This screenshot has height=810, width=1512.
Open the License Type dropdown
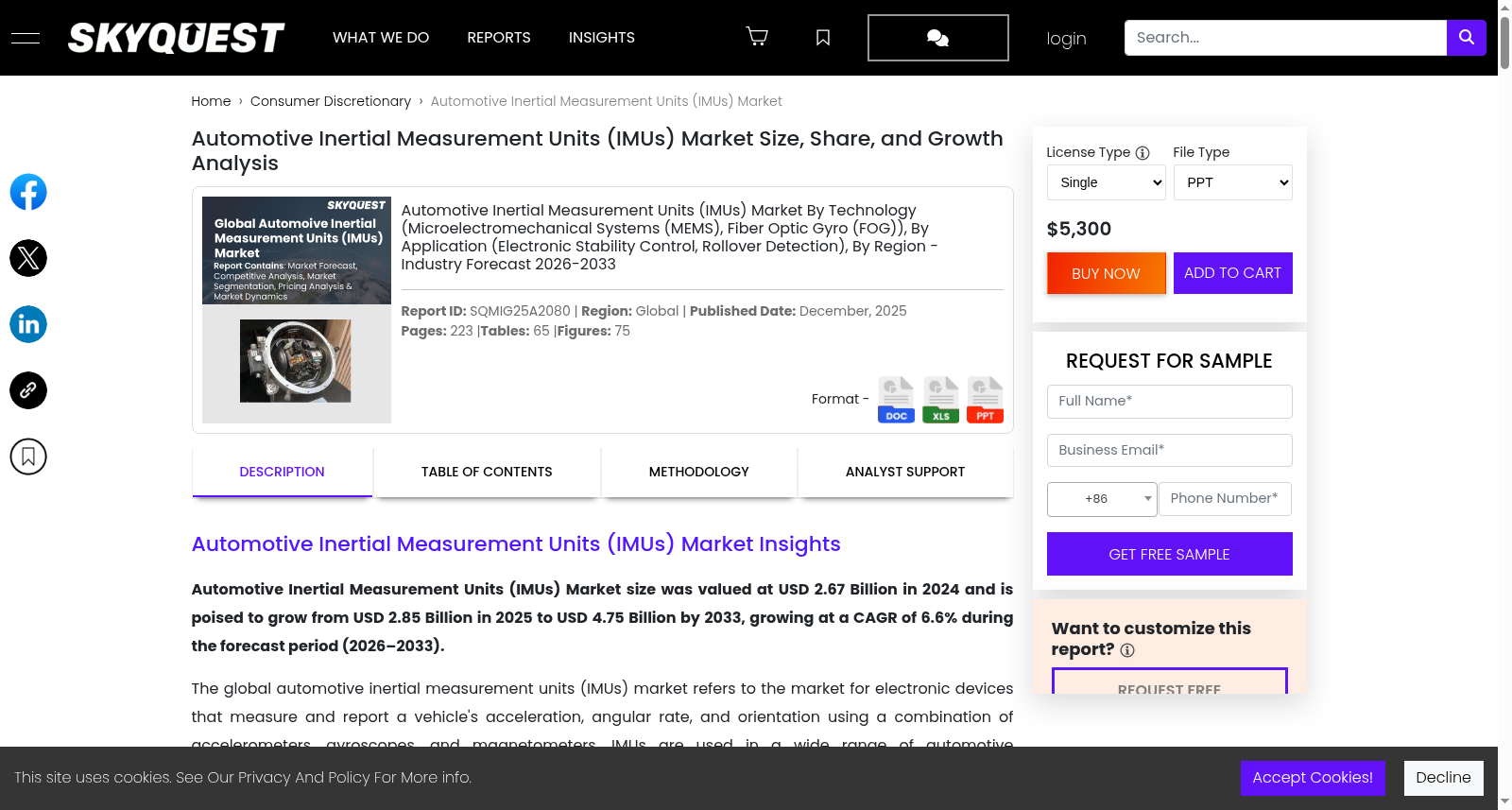tap(1107, 182)
